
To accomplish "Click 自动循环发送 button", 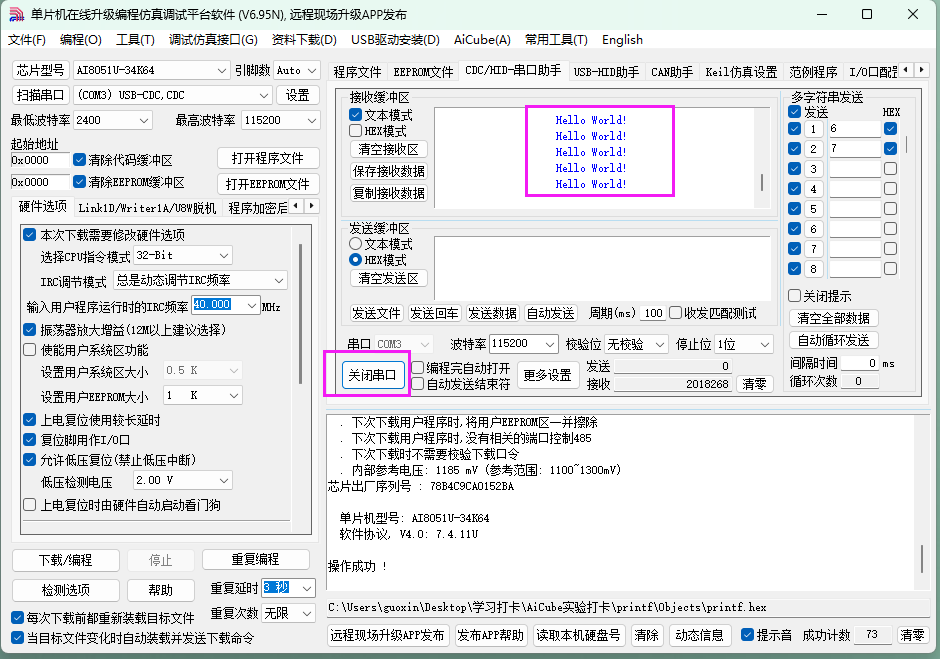I will (833, 340).
